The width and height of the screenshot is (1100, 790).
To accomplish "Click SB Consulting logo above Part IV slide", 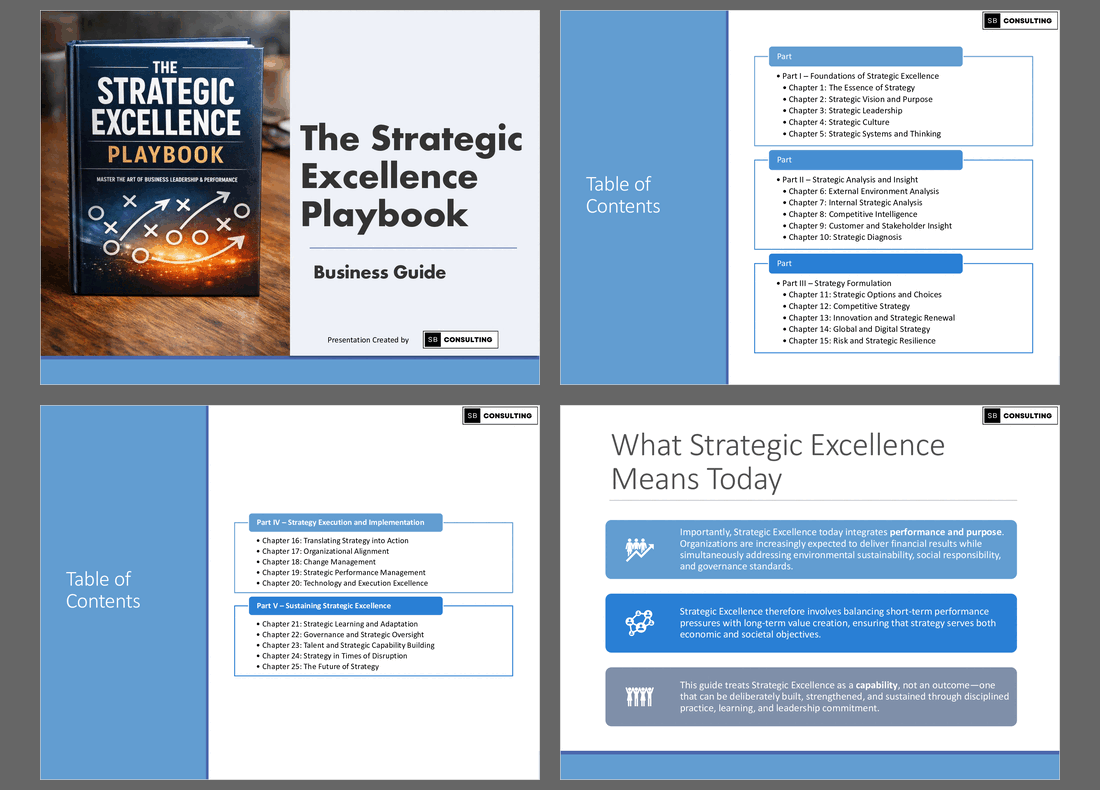I will coord(500,416).
